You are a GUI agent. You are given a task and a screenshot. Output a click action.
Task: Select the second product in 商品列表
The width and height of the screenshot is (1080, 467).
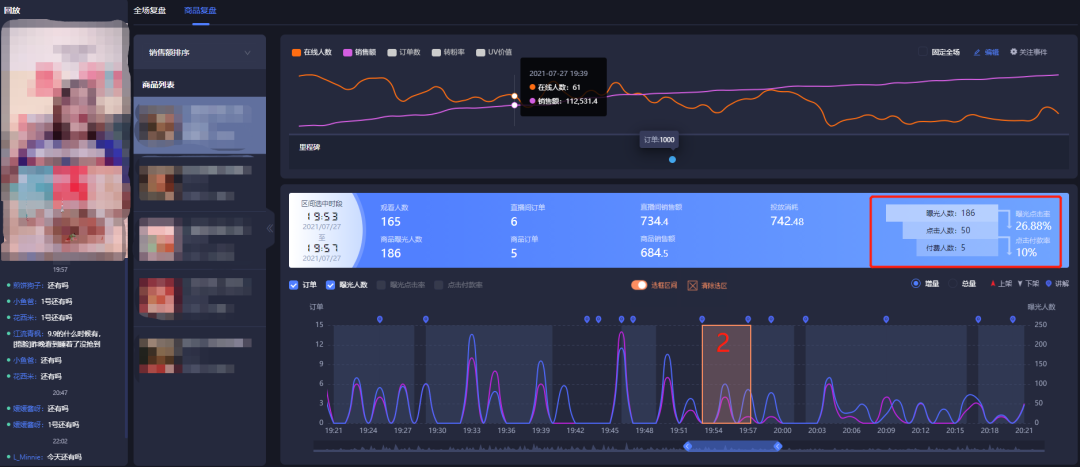coord(199,183)
